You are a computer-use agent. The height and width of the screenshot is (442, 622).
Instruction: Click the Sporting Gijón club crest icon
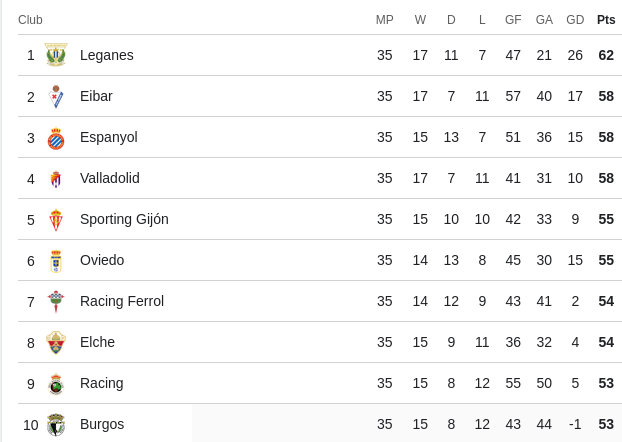pos(56,220)
